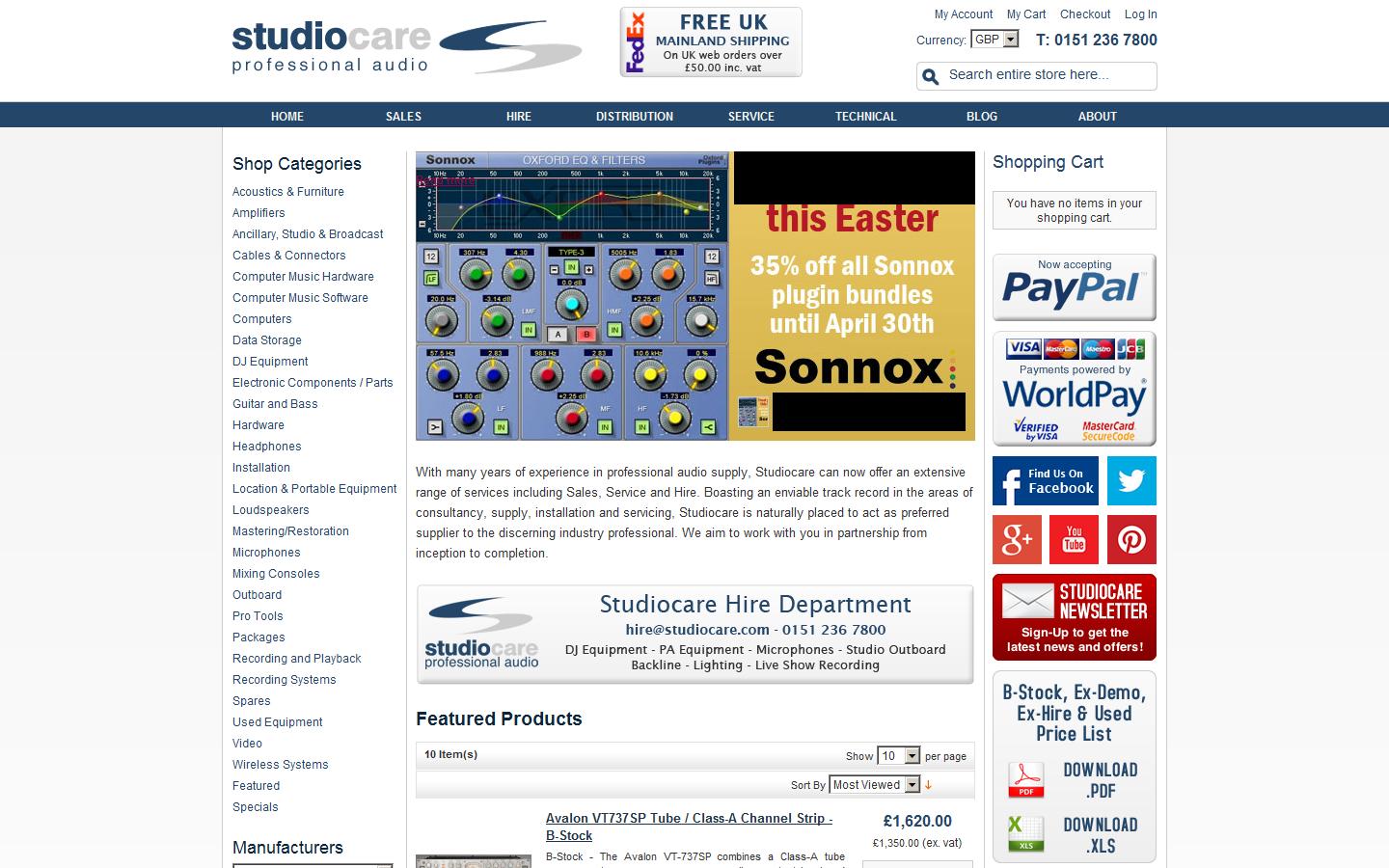Viewport: 1389px width, 868px height.
Task: Click the YouTube channel icon
Action: click(1074, 539)
